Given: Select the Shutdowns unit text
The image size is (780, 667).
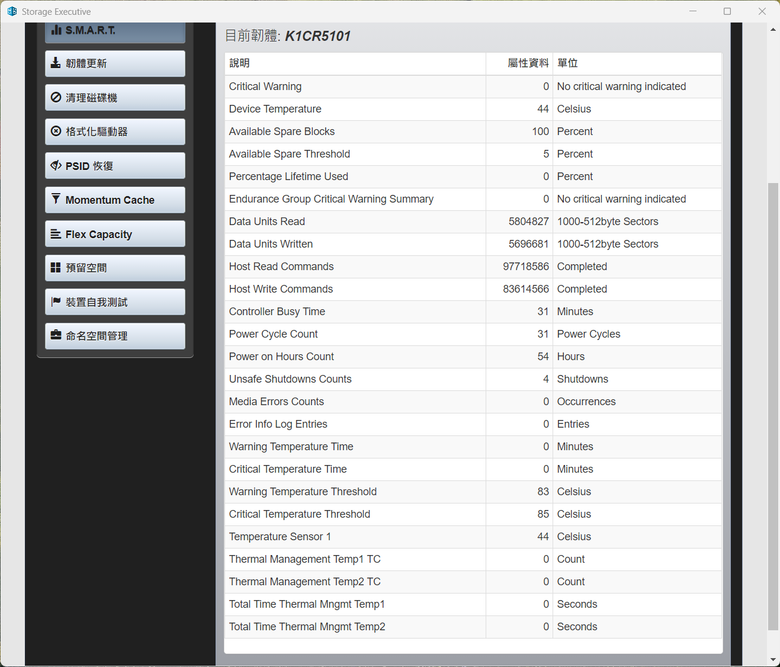Looking at the screenshot, I should [x=583, y=379].
